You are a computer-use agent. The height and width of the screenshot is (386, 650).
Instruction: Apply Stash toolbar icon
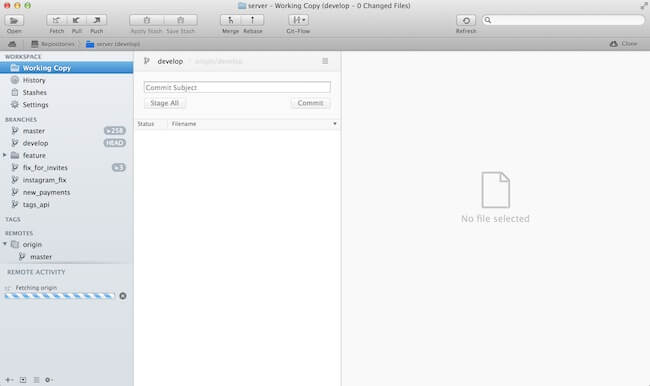(146, 20)
